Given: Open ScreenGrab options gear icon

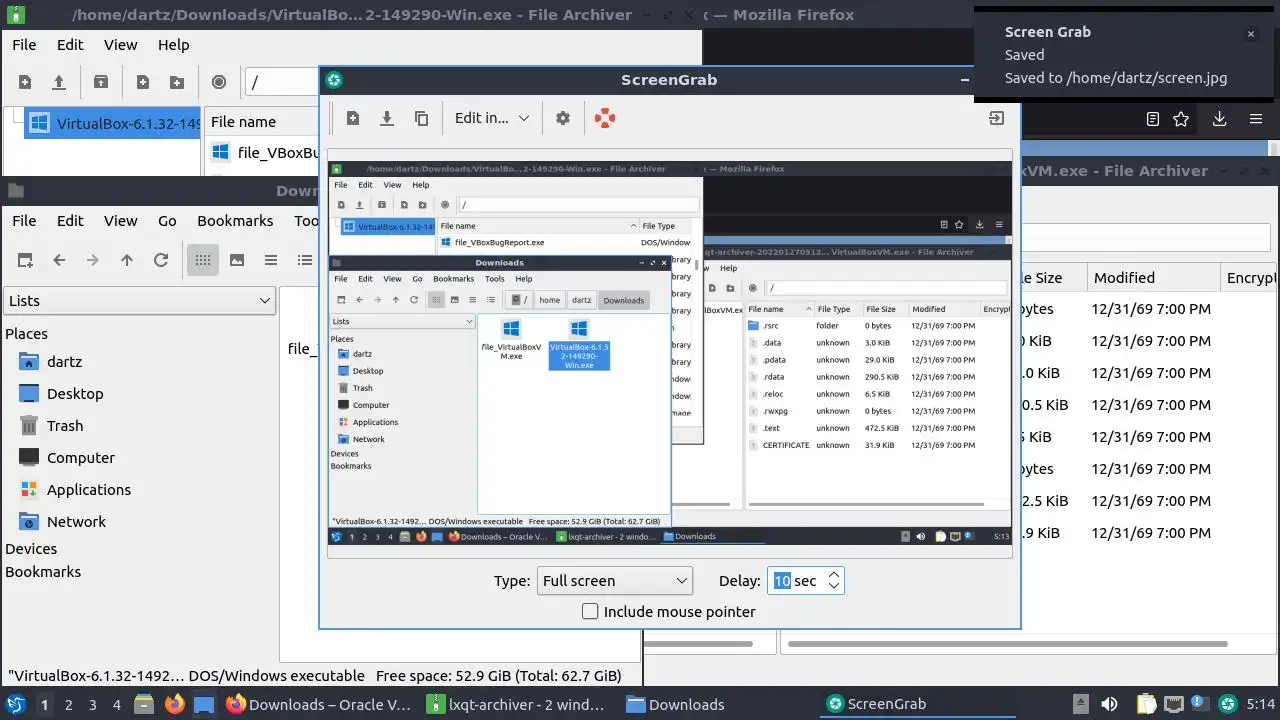Looking at the screenshot, I should pos(563,118).
